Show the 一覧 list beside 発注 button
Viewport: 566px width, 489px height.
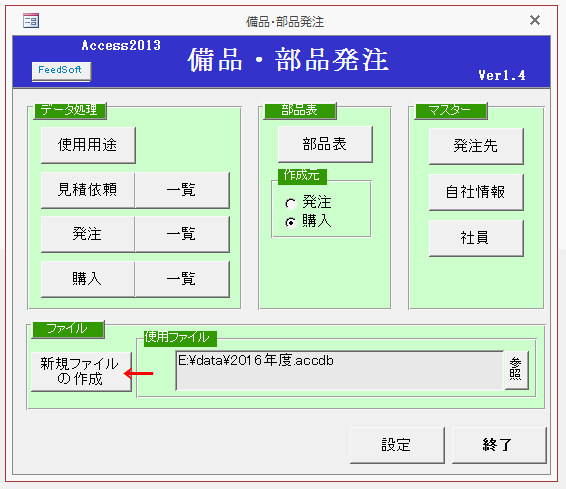coord(182,234)
